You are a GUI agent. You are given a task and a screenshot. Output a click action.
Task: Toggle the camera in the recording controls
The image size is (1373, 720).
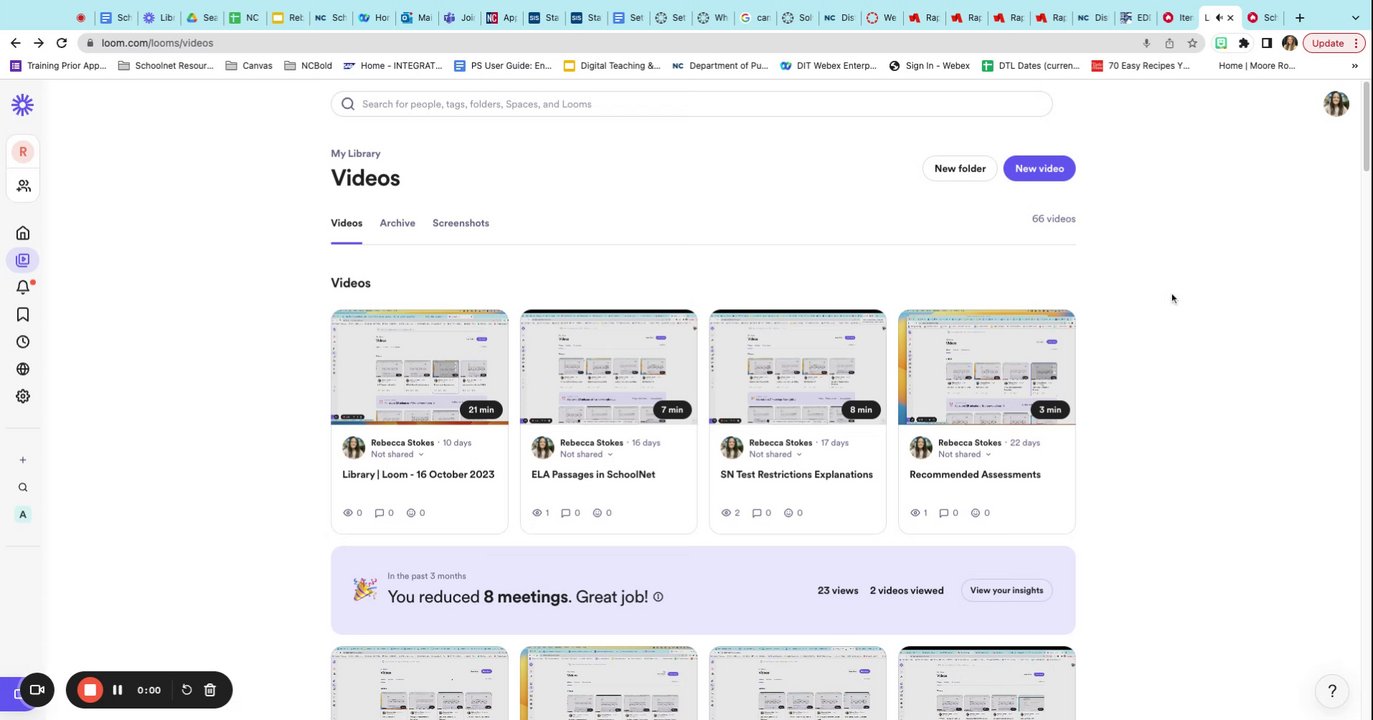tap(37, 690)
